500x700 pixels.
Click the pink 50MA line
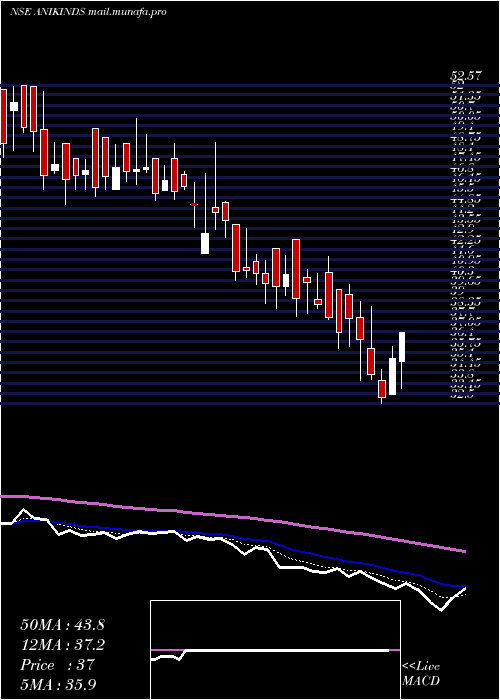click(232, 517)
